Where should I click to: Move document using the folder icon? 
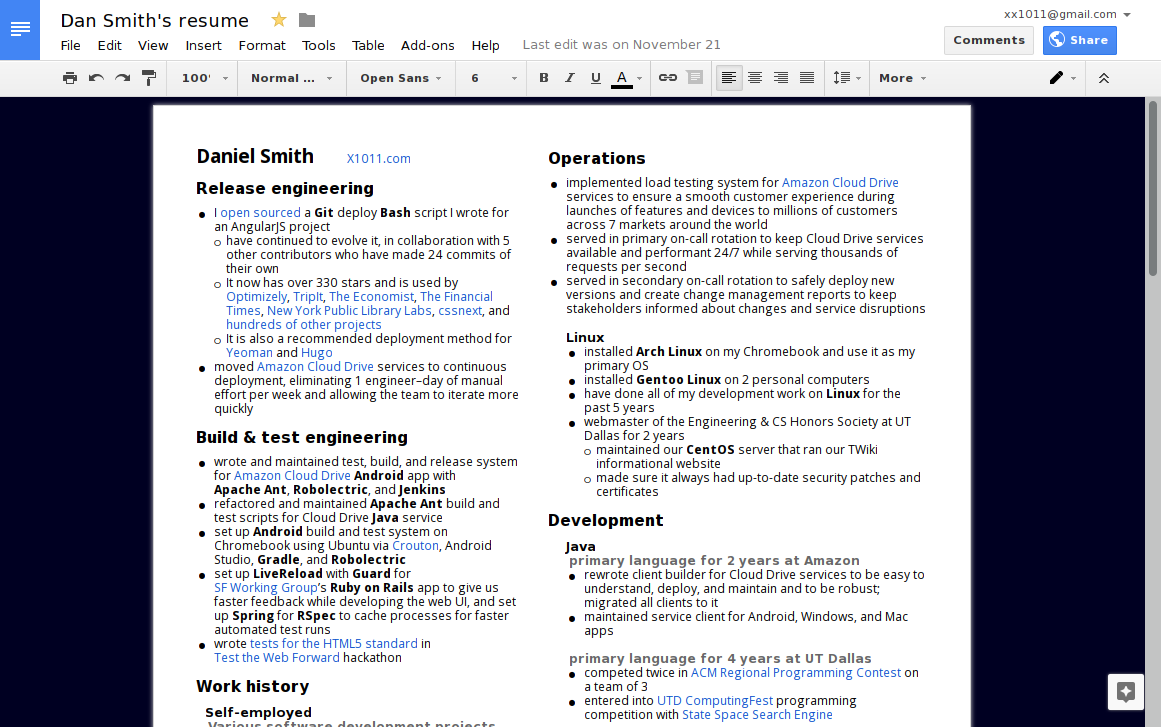click(x=307, y=20)
